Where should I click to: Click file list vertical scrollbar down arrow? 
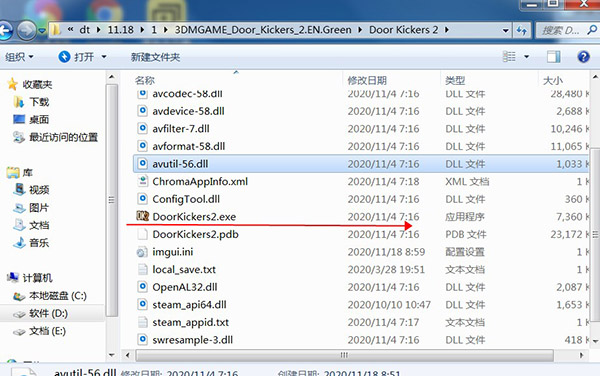(595, 340)
